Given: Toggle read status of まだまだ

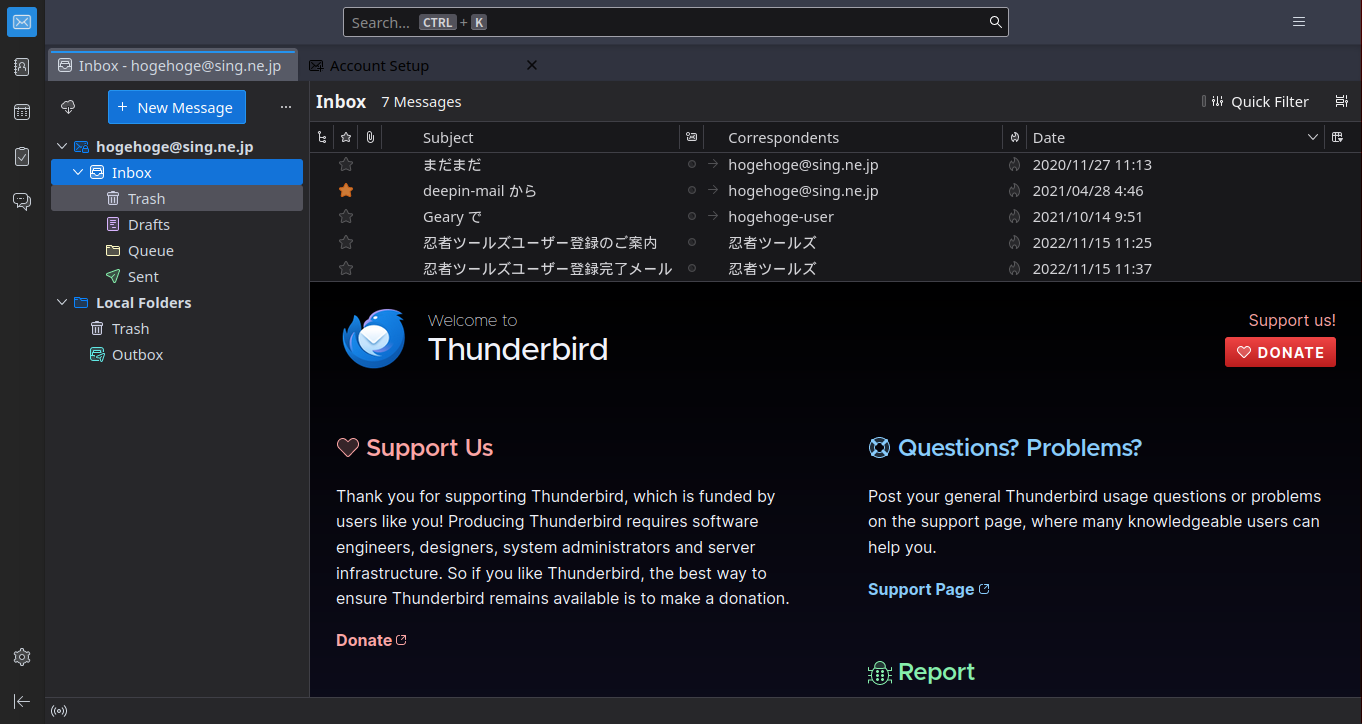Looking at the screenshot, I should [x=691, y=164].
